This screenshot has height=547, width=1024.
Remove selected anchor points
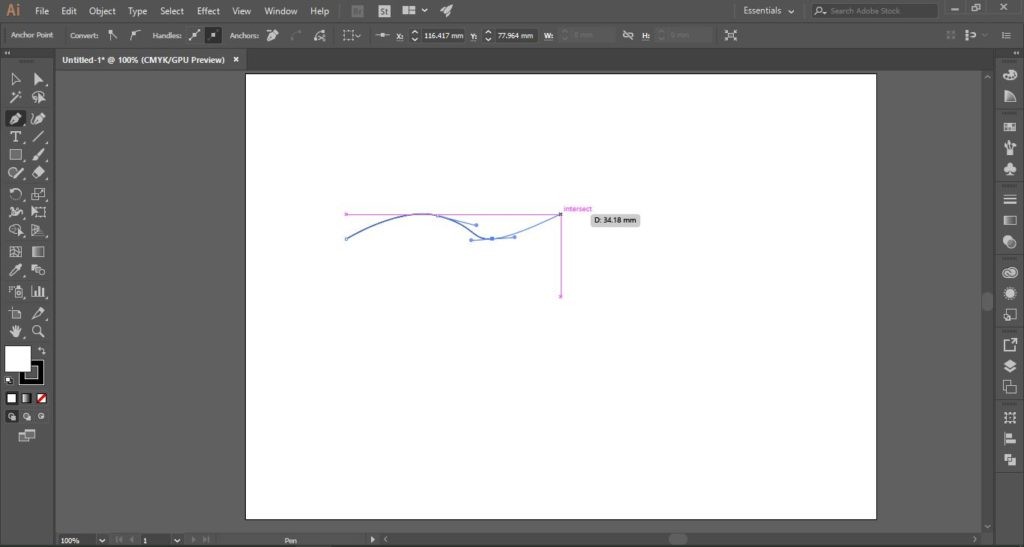(x=272, y=35)
